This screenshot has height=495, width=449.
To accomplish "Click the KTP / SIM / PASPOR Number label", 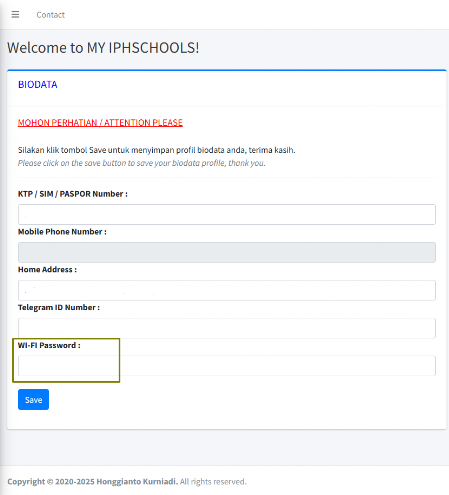I will 73,194.
